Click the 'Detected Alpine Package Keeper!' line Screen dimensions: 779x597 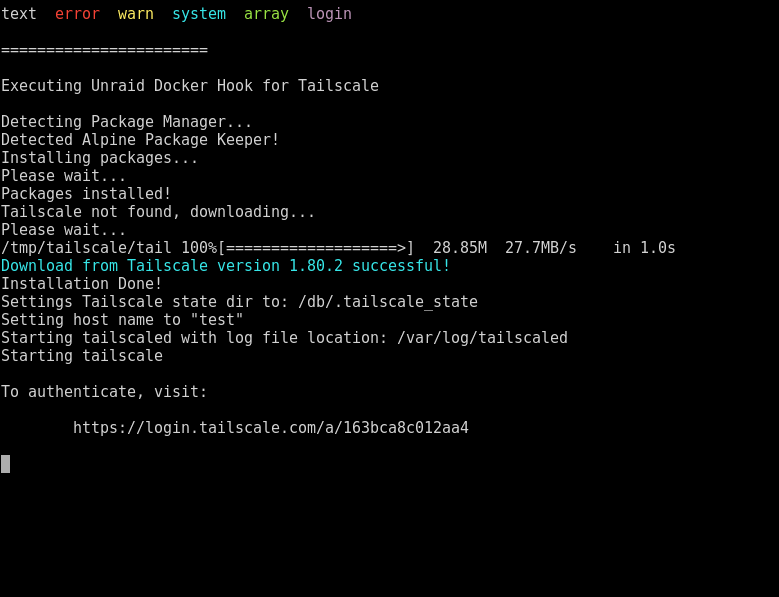[x=140, y=140]
